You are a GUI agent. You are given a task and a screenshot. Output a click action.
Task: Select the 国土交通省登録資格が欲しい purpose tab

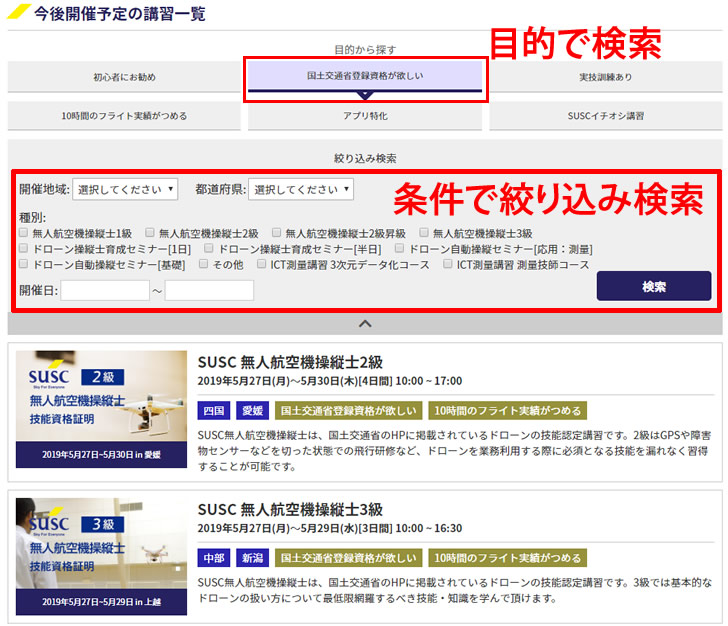click(x=365, y=76)
